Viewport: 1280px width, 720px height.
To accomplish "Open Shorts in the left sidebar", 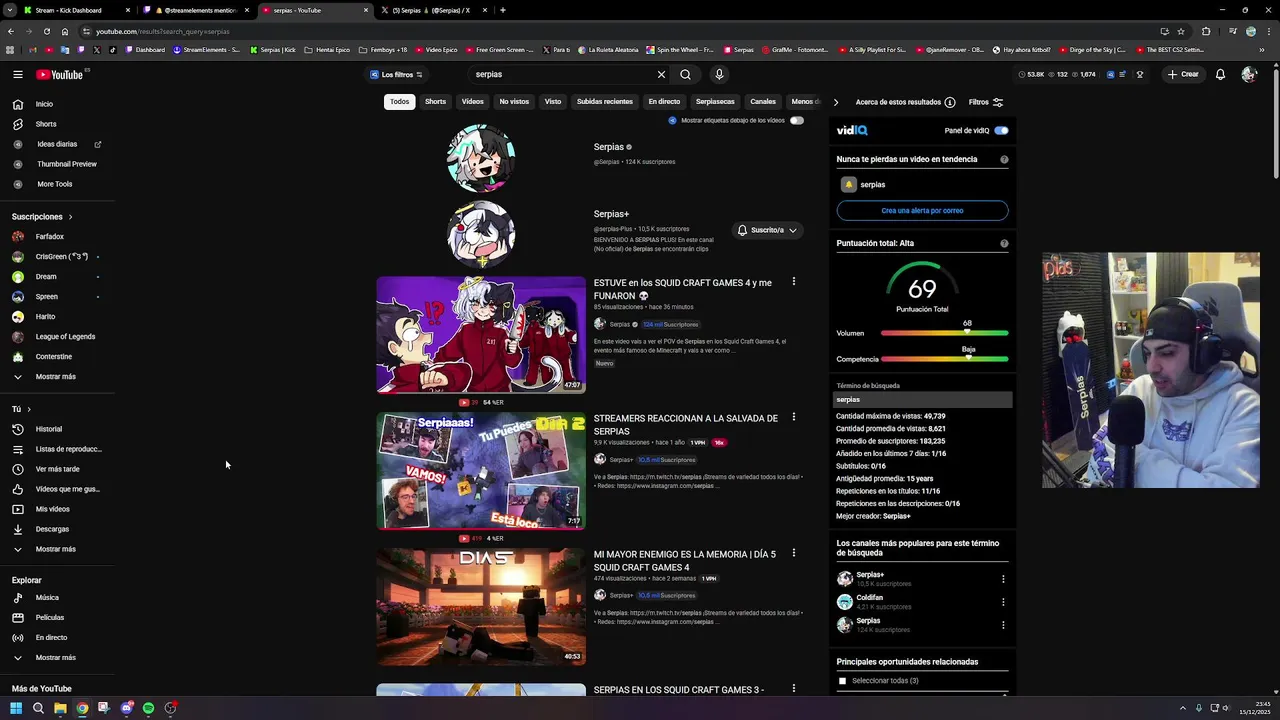I will coord(46,124).
